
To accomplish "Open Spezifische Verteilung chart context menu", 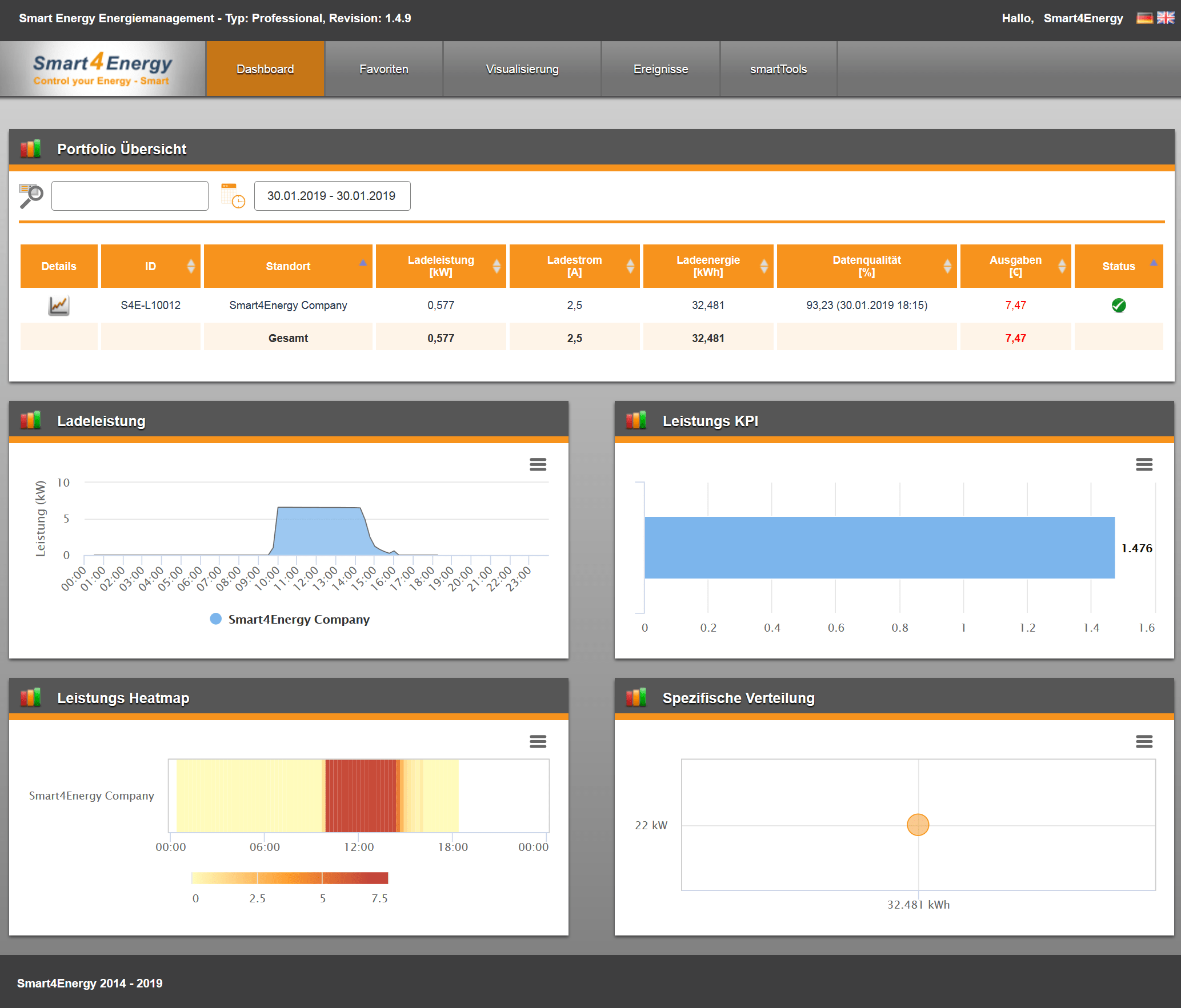I will [x=1144, y=741].
